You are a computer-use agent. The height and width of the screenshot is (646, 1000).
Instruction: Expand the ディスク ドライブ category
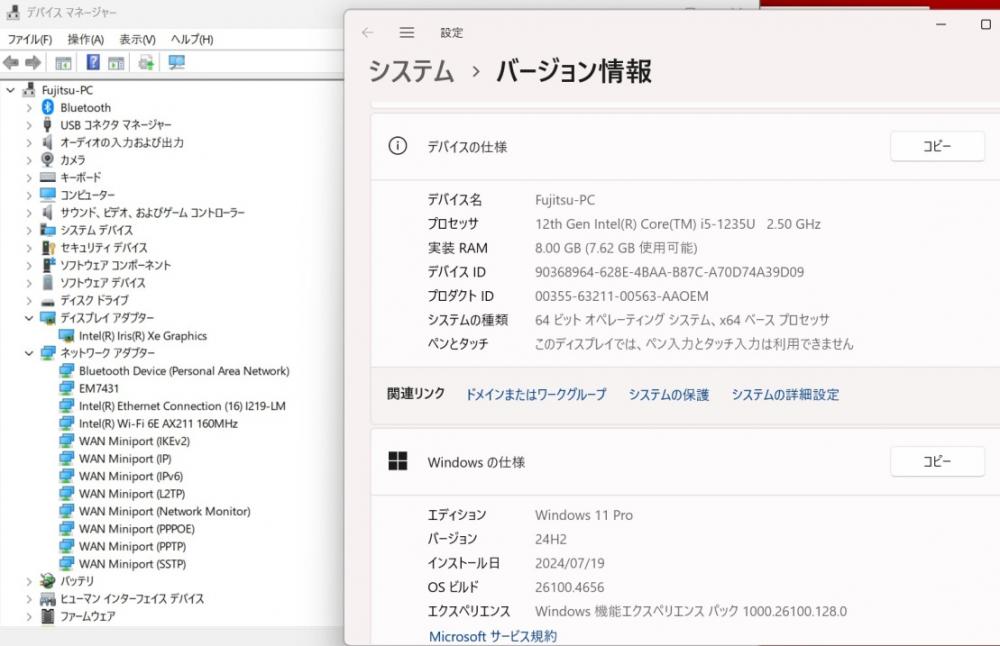(x=29, y=300)
